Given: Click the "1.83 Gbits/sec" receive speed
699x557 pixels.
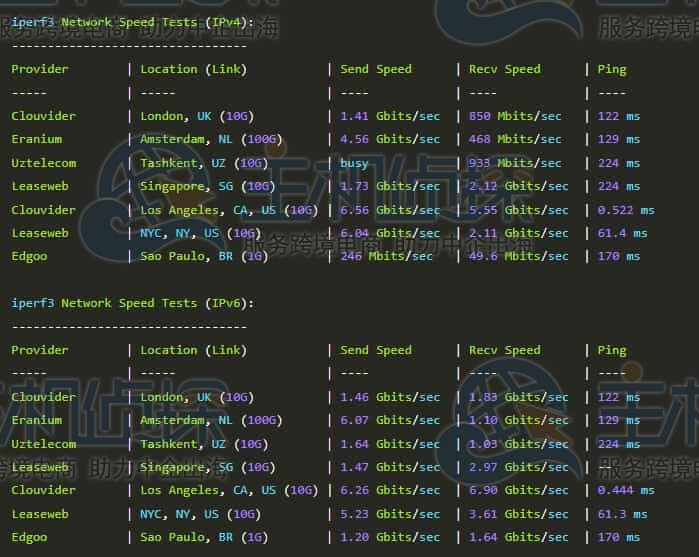Looking at the screenshot, I should pos(518,397).
